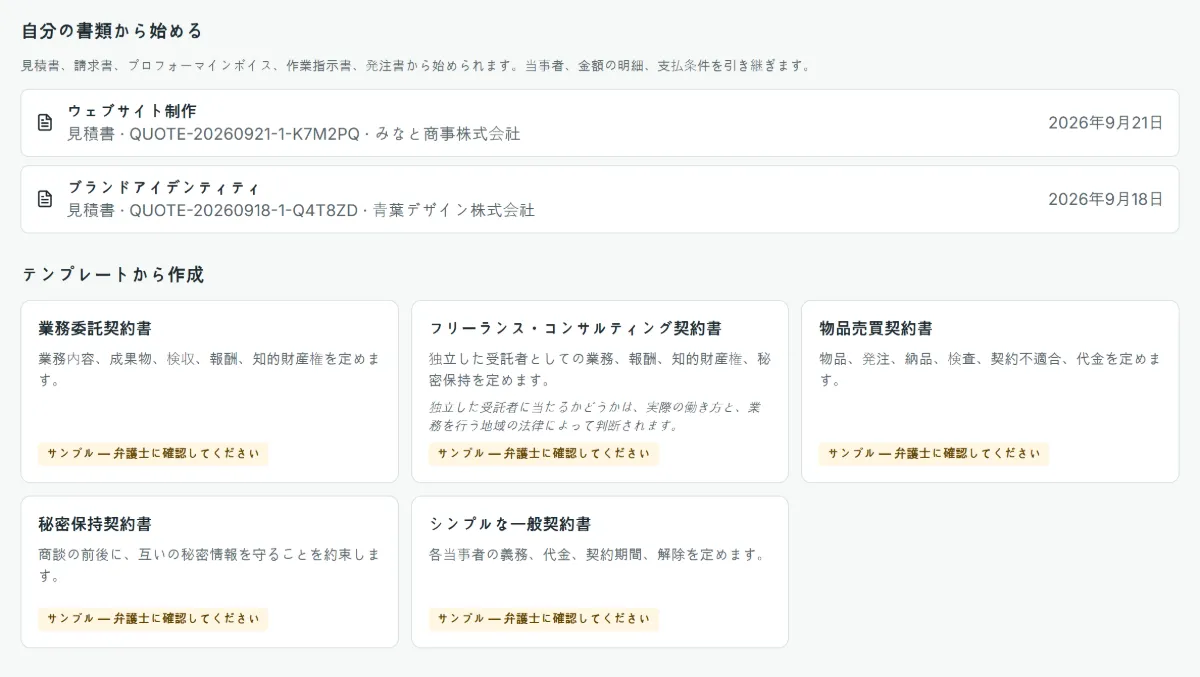Screen dimensions: 1200x677
Task: Select the 業務委託契約書 template card
Action: 209,391
